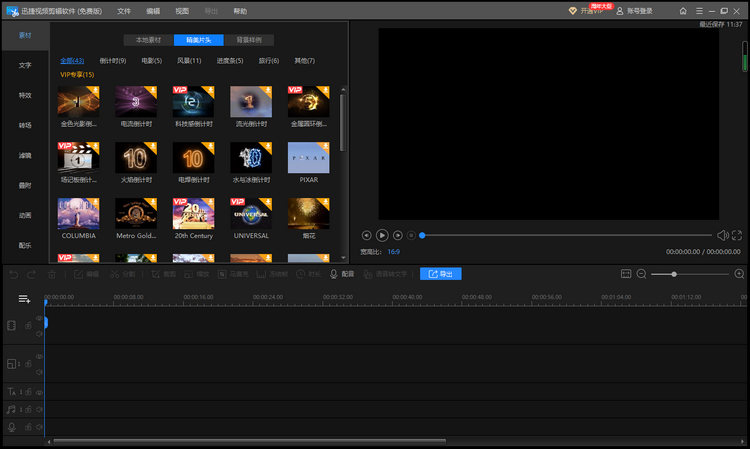Click the timeline zoom slider knob
This screenshot has height=449, width=750.
coord(674,274)
